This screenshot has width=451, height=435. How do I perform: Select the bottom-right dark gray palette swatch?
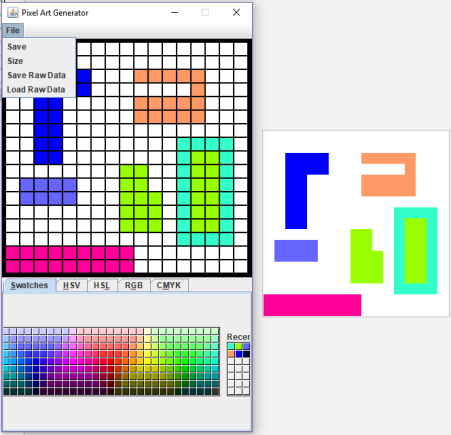[215, 391]
